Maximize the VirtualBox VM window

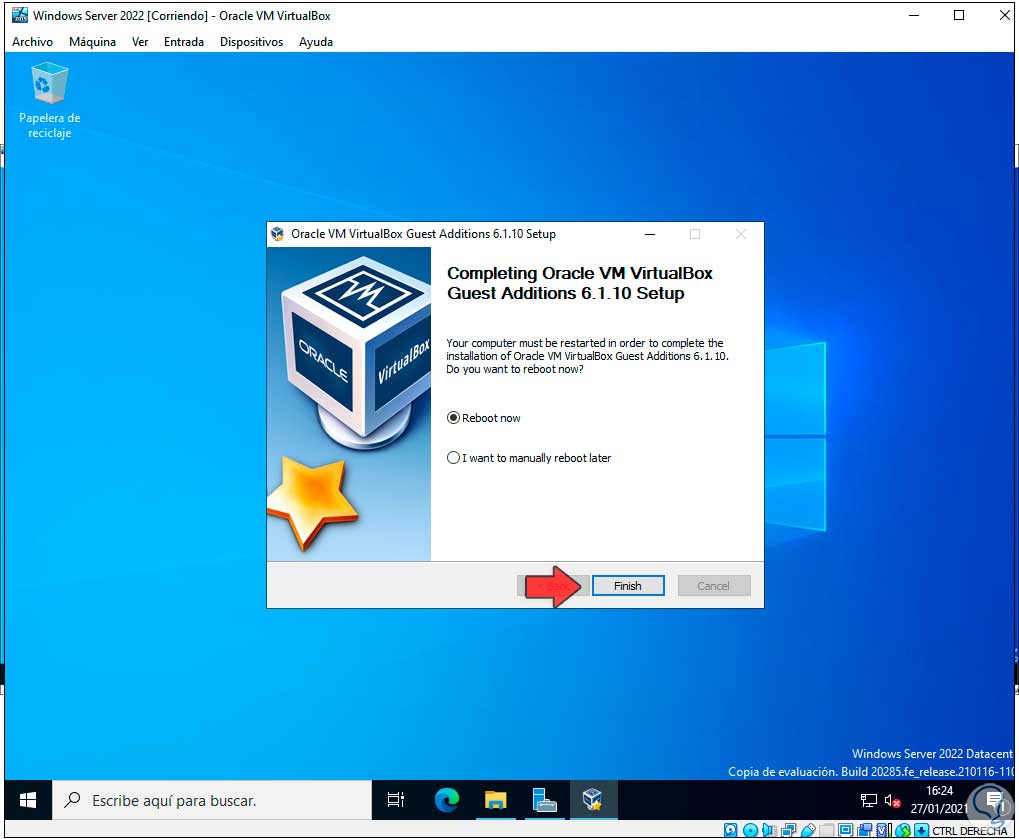tap(959, 16)
